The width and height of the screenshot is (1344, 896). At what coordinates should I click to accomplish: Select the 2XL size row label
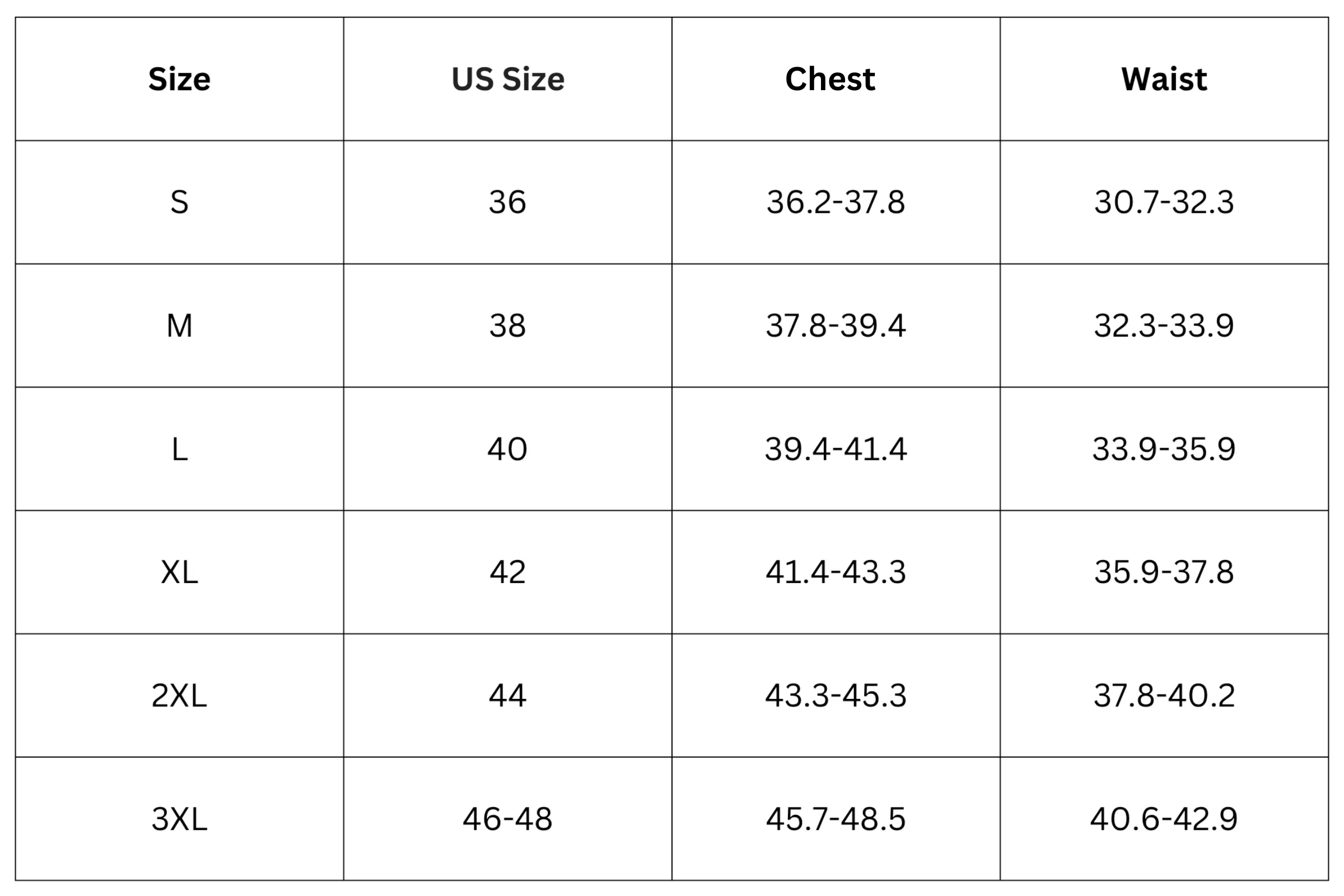pyautogui.click(x=179, y=696)
